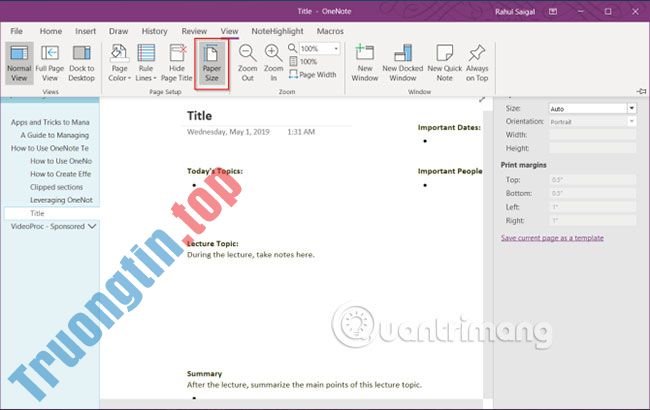Click the Bottom print margin field

pyautogui.click(x=592, y=194)
